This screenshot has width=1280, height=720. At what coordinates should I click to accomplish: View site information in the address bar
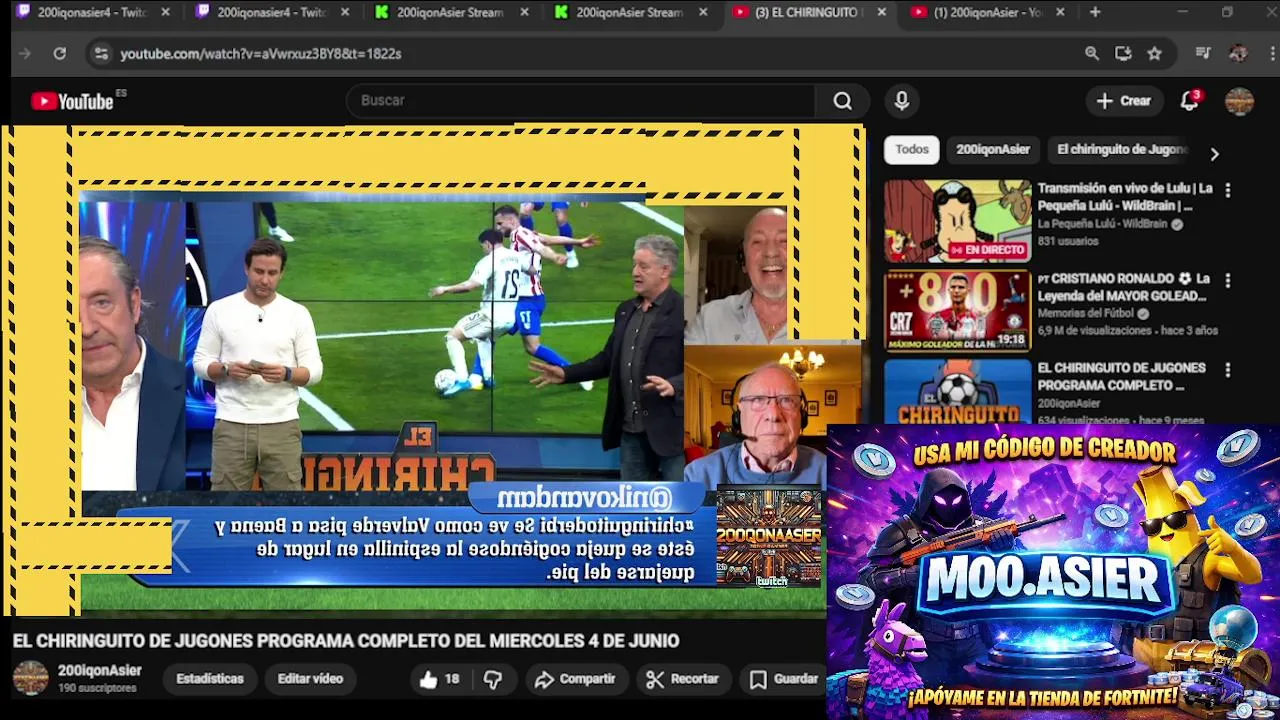tap(100, 54)
